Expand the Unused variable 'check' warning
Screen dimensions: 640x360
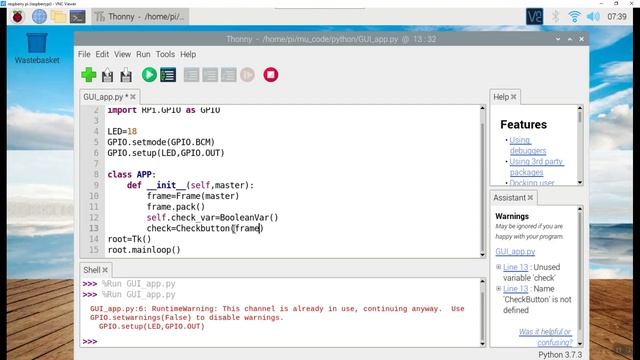pos(498,267)
